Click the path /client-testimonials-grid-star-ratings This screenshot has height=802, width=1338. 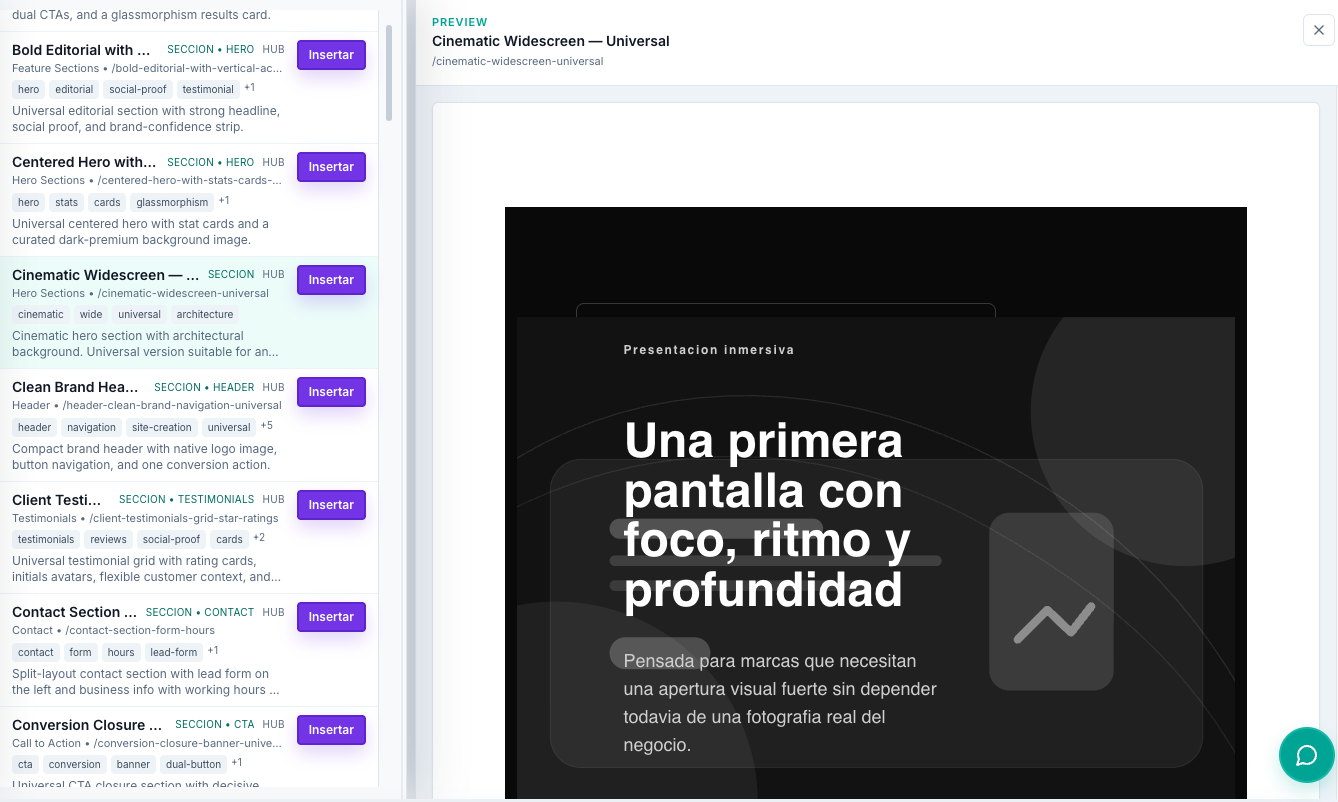(184, 518)
